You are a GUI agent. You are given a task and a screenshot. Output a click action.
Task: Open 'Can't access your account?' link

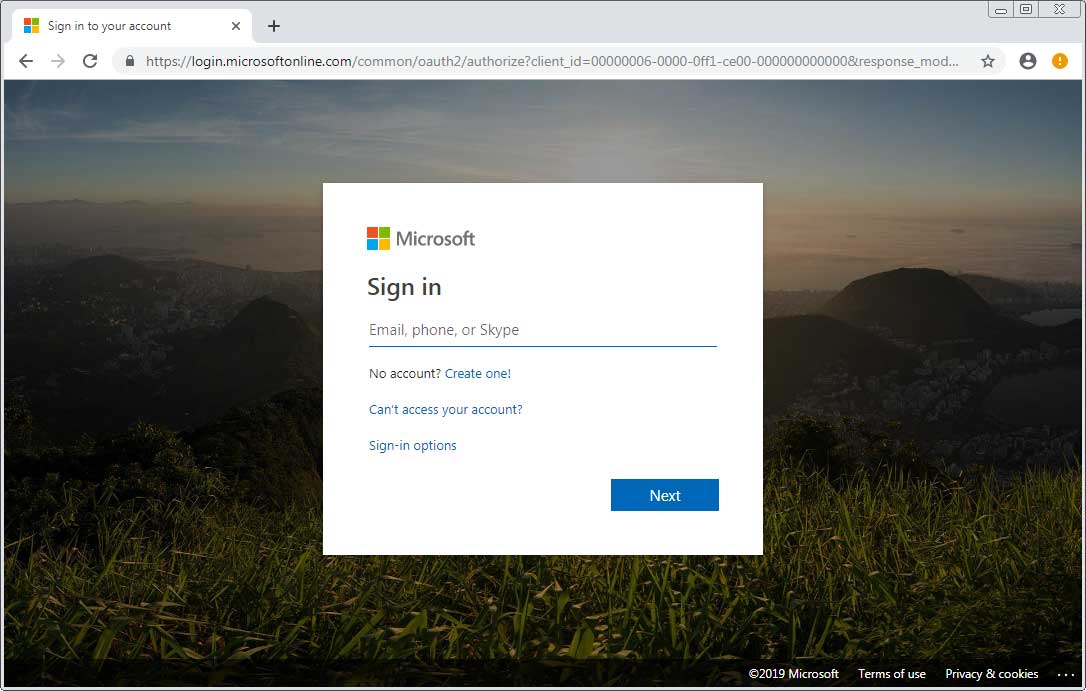coord(445,409)
